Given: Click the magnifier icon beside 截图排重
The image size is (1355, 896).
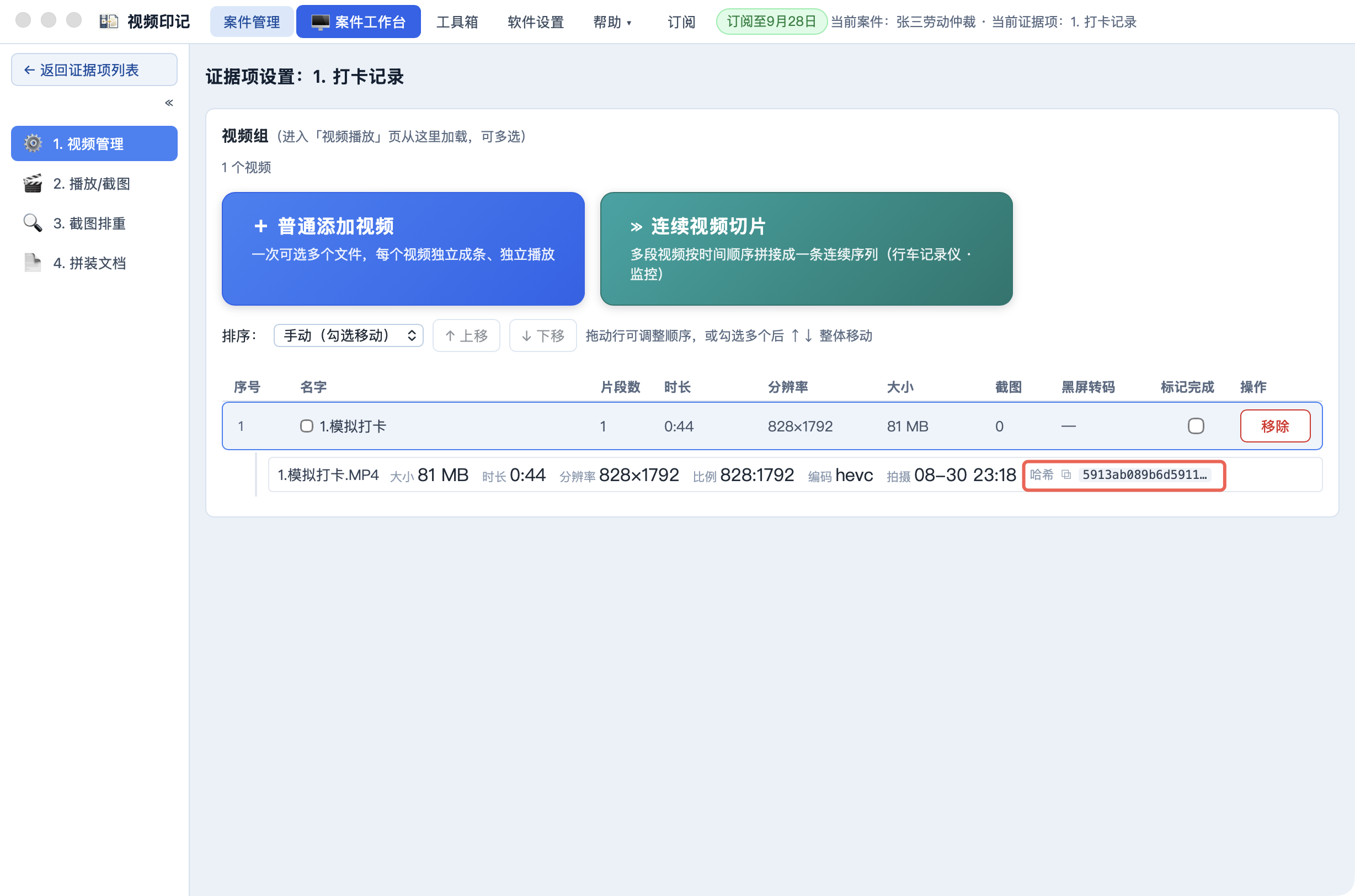Looking at the screenshot, I should [33, 223].
